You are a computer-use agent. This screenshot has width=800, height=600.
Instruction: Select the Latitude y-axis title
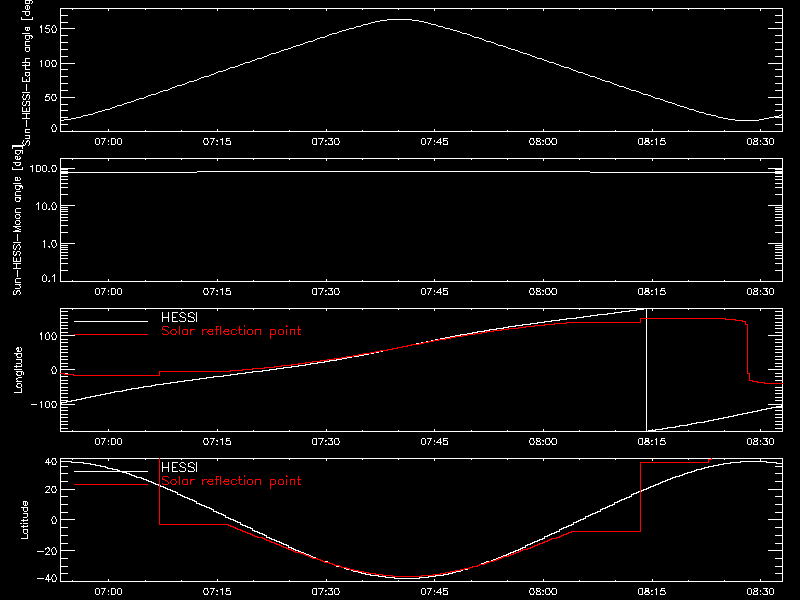coord(24,520)
